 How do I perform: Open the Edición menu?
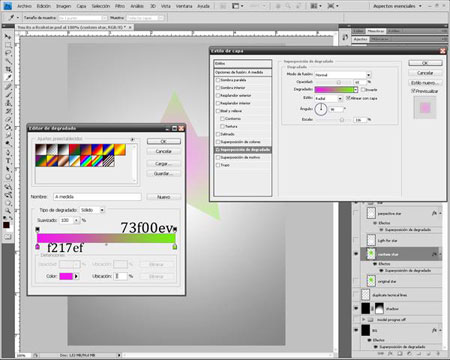44,6
